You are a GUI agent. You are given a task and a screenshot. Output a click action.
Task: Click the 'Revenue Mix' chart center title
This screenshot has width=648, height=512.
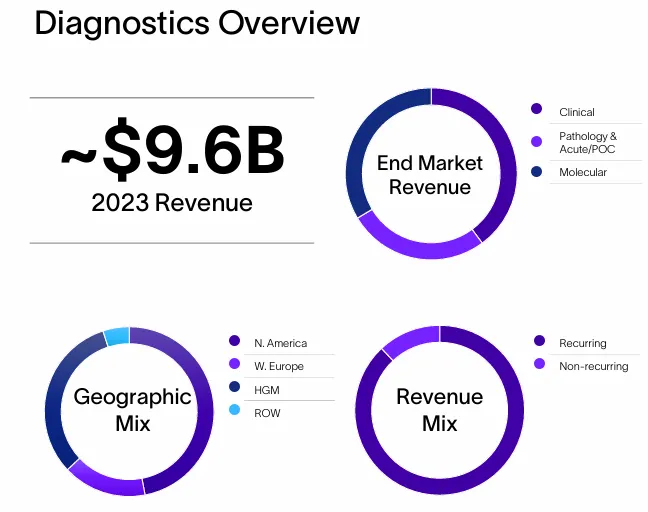pos(440,410)
